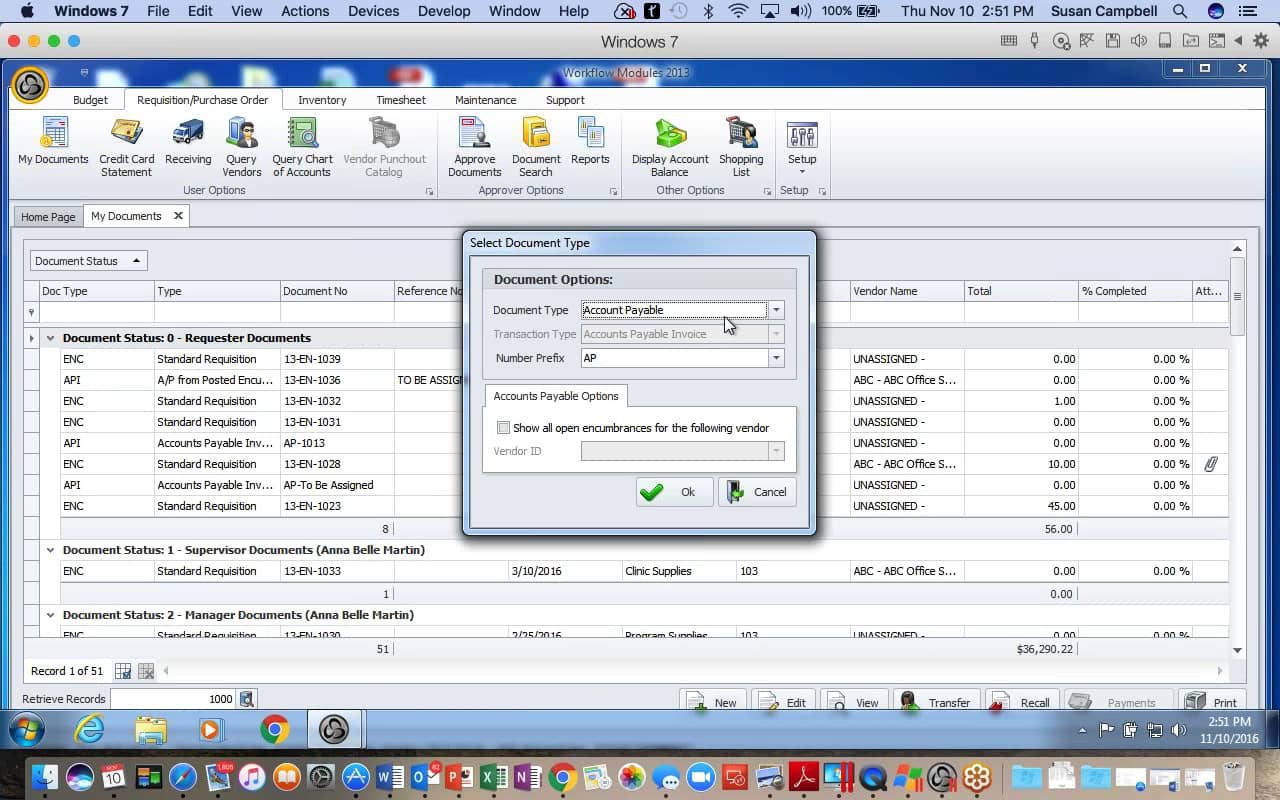This screenshot has height=800, width=1280.
Task: Expand Other Options group launcher
Action: [x=767, y=191]
